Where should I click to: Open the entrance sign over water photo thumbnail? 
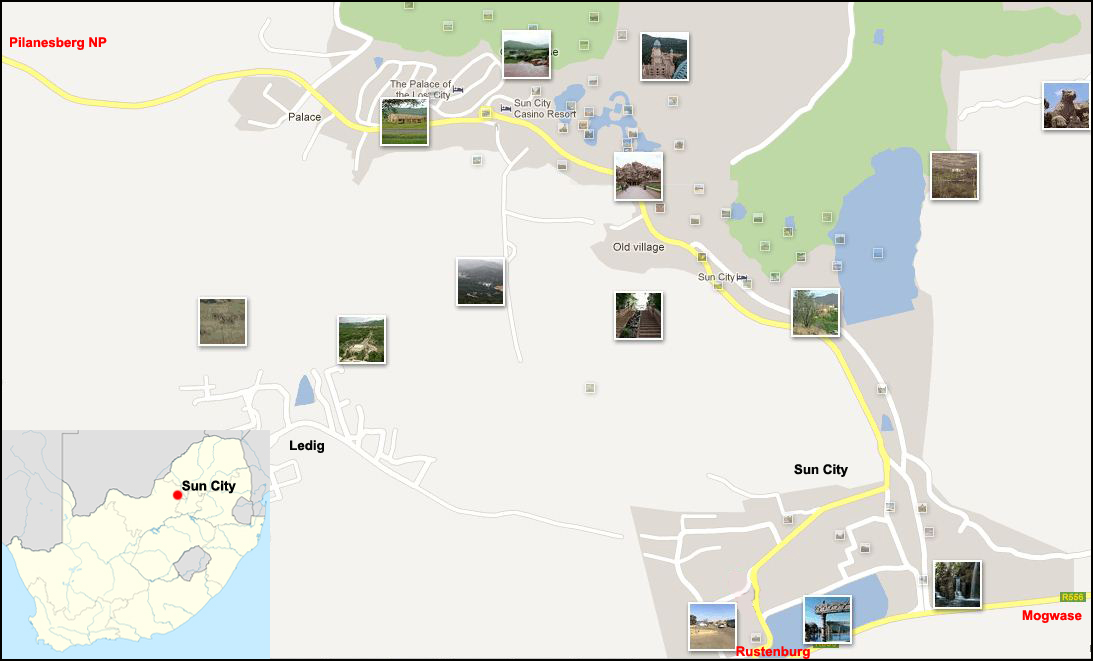[x=827, y=619]
